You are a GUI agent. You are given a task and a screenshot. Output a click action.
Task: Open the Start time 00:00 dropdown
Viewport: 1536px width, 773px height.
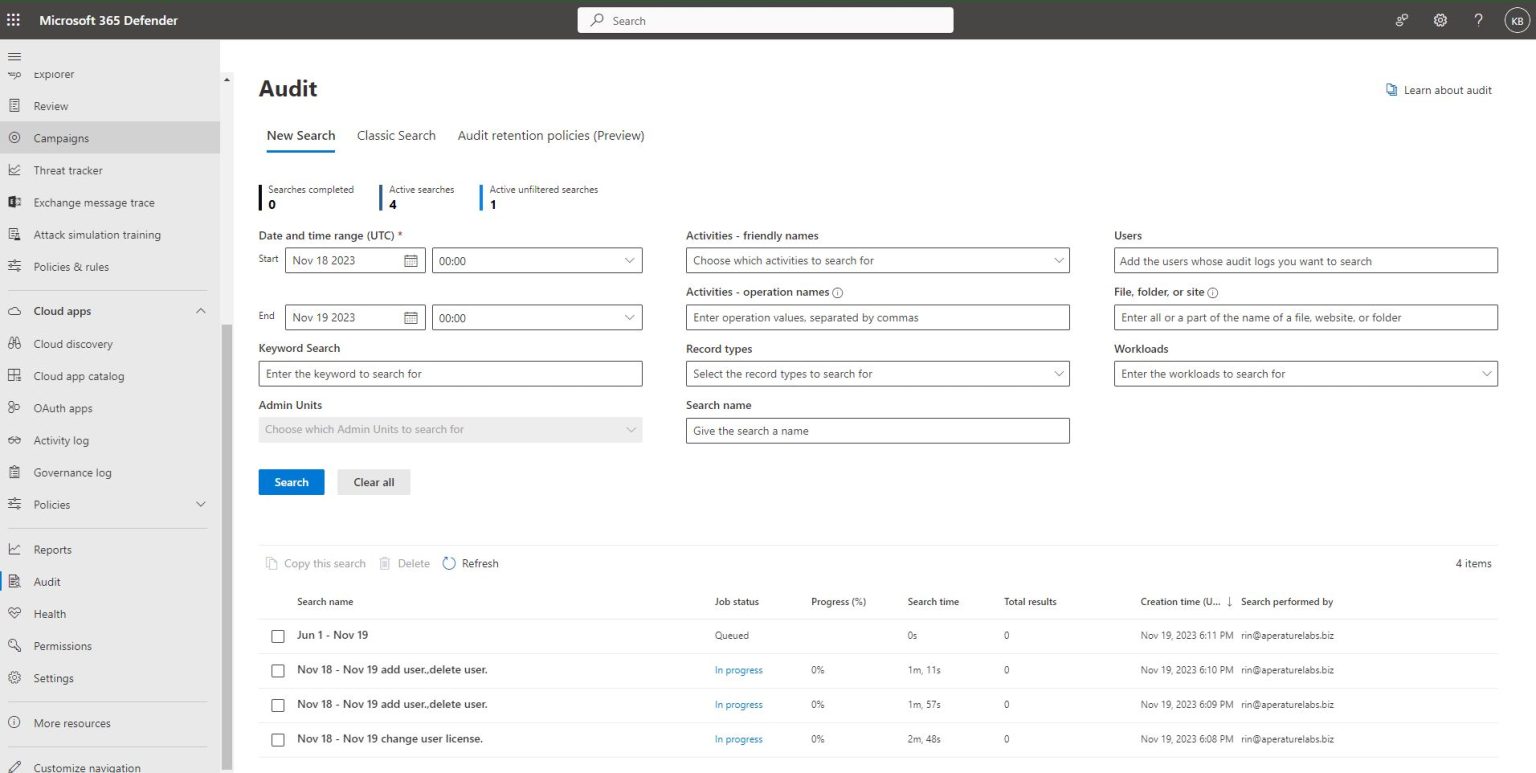tap(537, 260)
